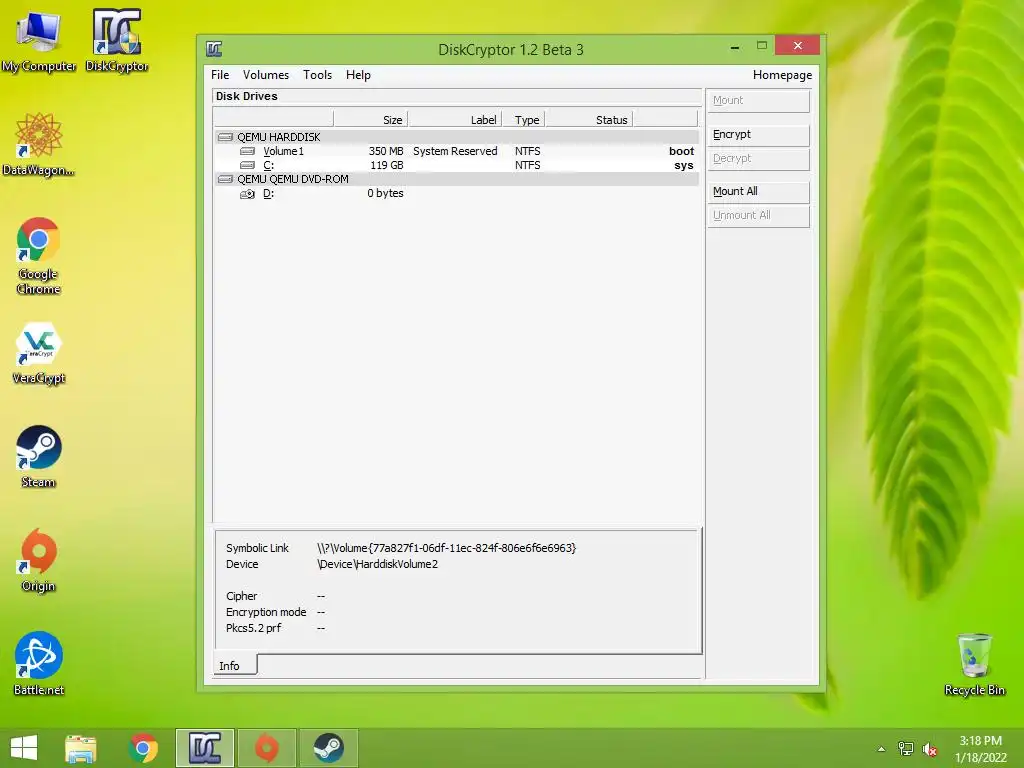
Task: Open the DataWagon desktop shortcut
Action: tap(38, 144)
